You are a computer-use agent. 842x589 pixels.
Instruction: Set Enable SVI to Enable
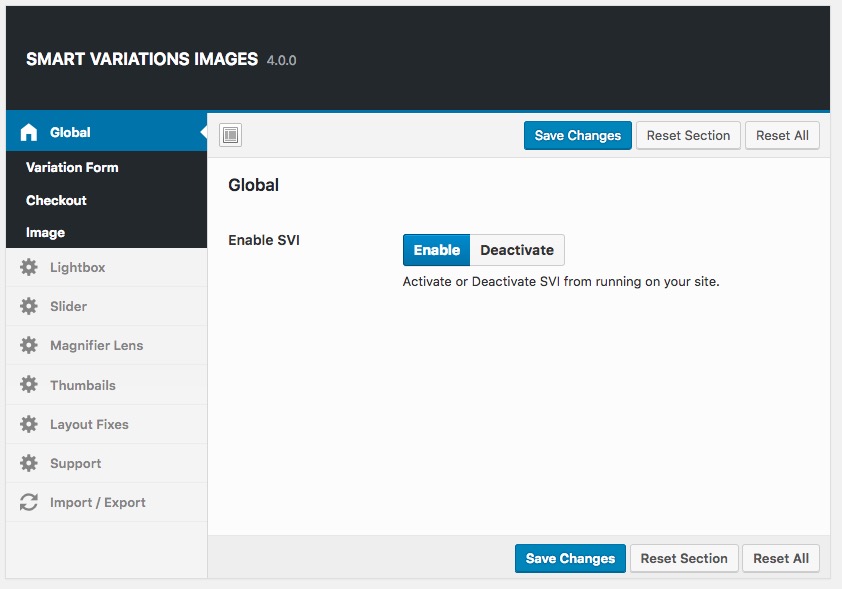[436, 250]
